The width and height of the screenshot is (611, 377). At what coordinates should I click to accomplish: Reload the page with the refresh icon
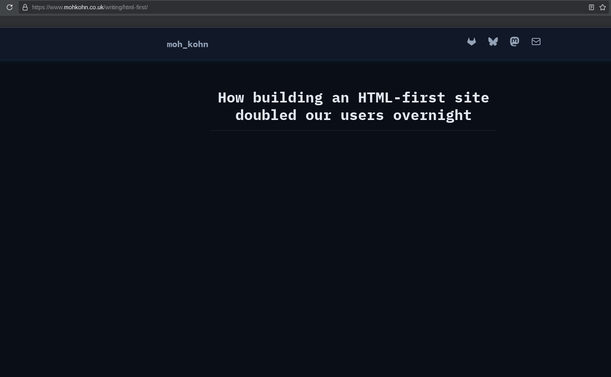point(9,7)
